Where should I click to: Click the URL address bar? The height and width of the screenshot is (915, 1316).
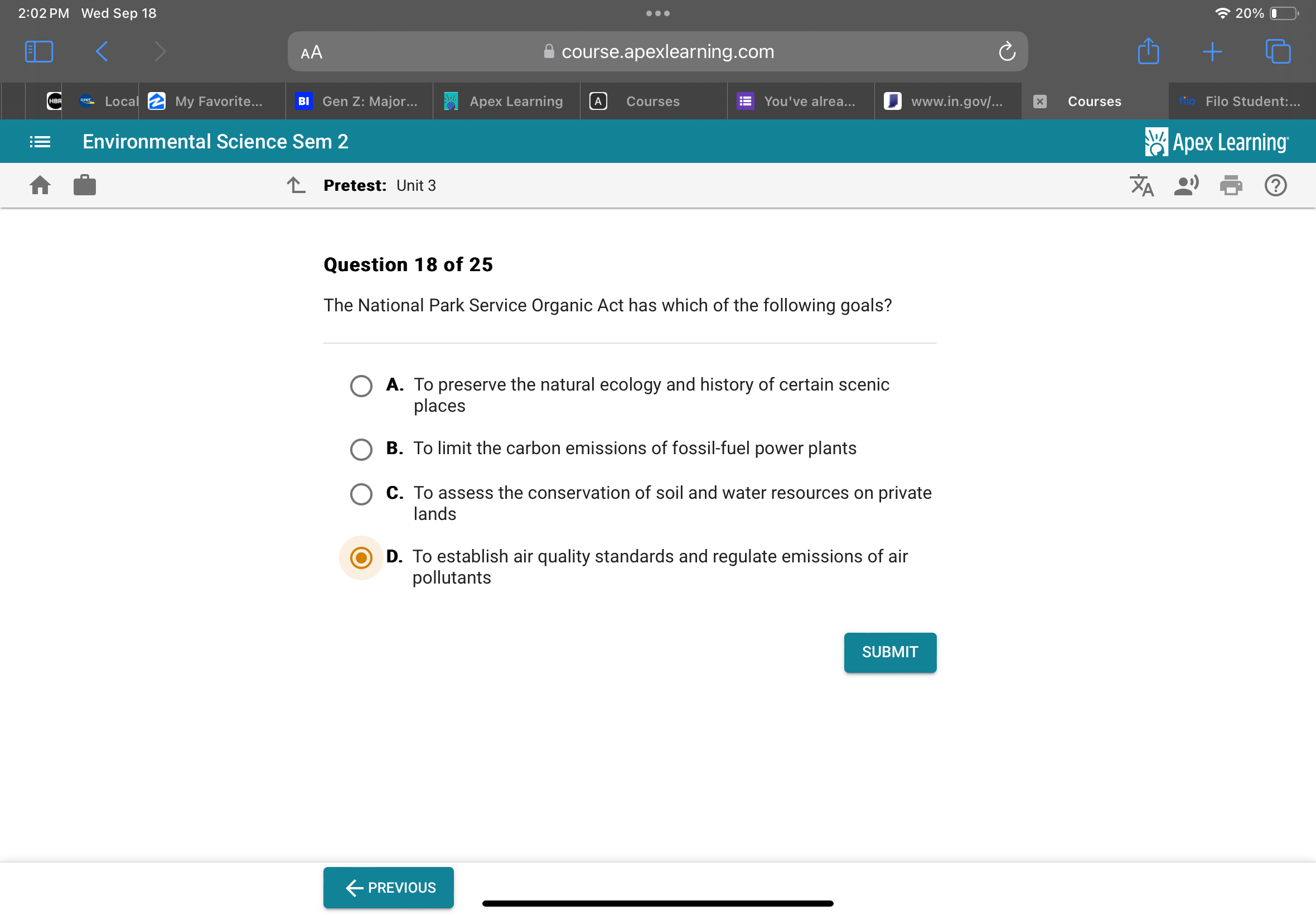click(x=659, y=52)
